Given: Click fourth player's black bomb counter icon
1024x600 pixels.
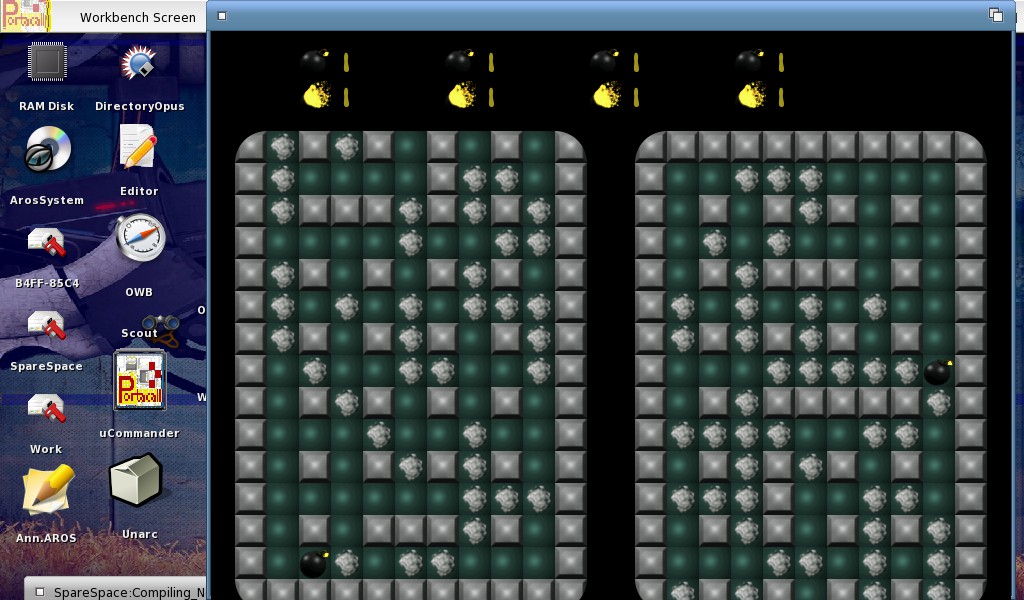Looking at the screenshot, I should pyautogui.click(x=750, y=61).
